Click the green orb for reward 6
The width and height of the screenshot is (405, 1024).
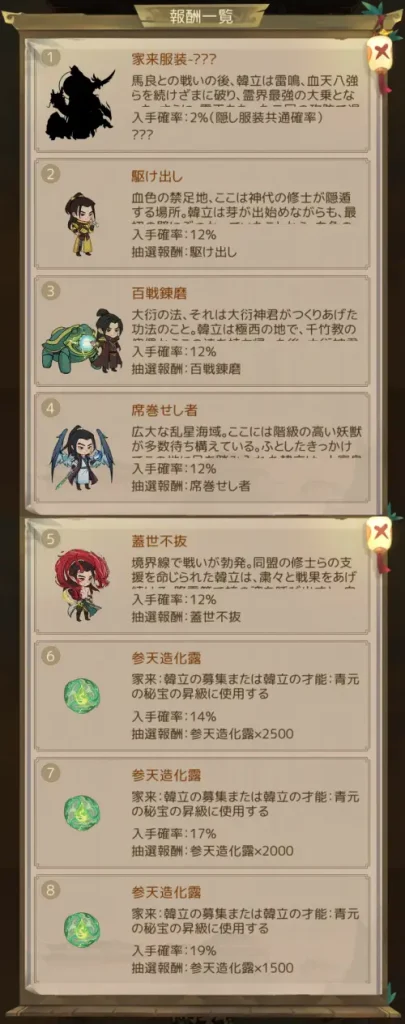[82, 696]
